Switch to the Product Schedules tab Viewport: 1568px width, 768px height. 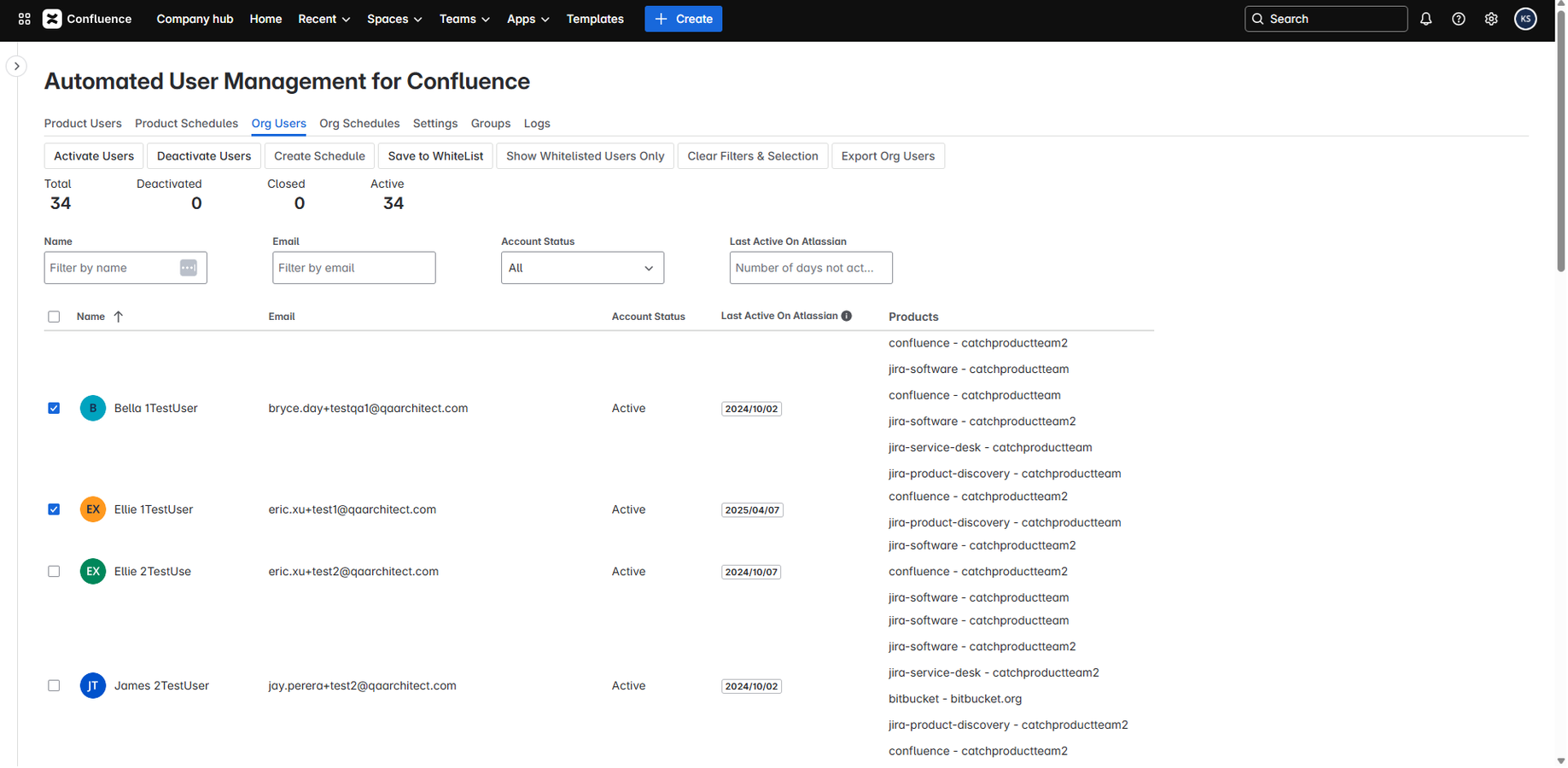tap(186, 124)
